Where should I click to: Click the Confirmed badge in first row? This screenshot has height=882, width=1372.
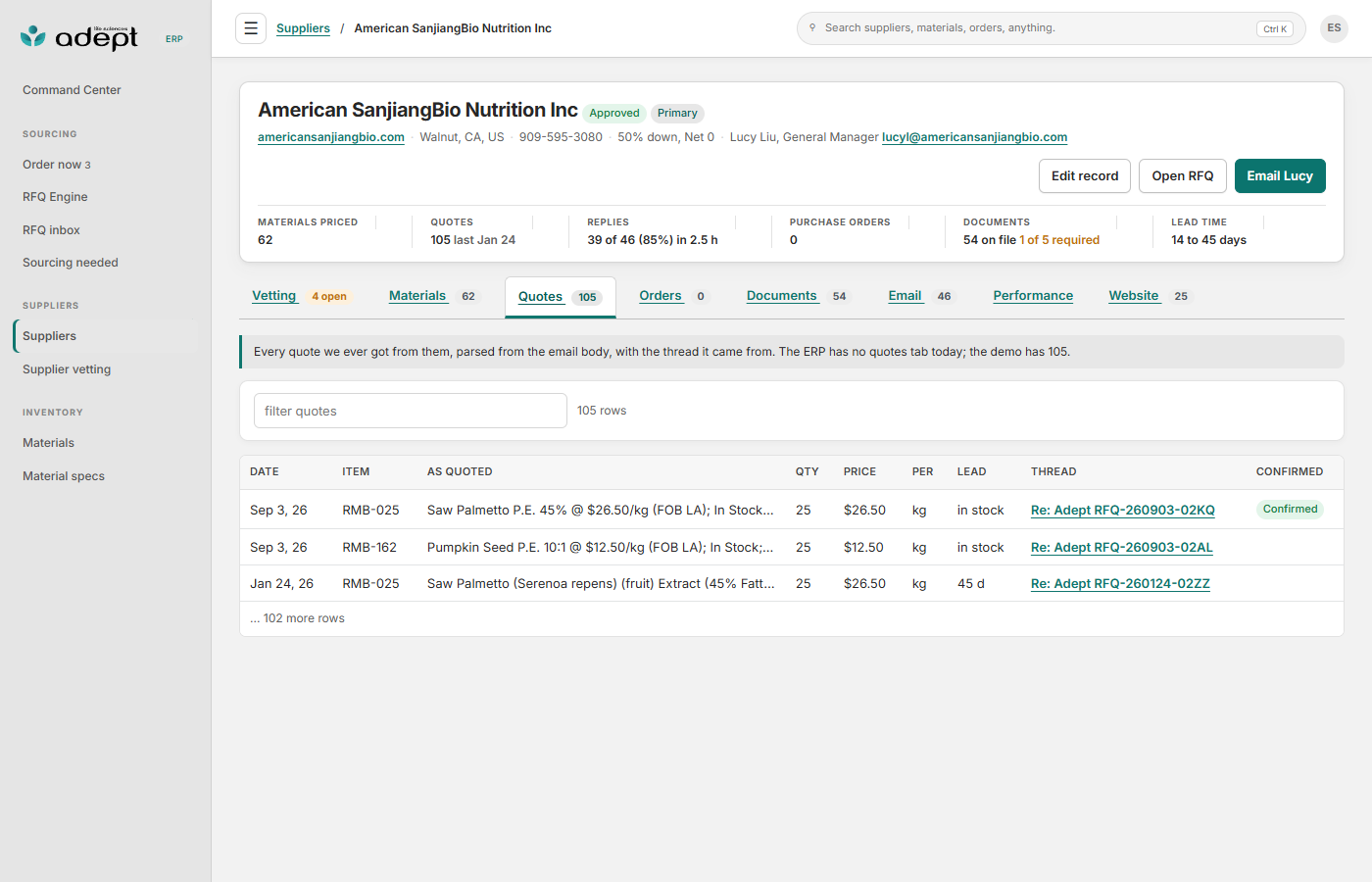1290,510
